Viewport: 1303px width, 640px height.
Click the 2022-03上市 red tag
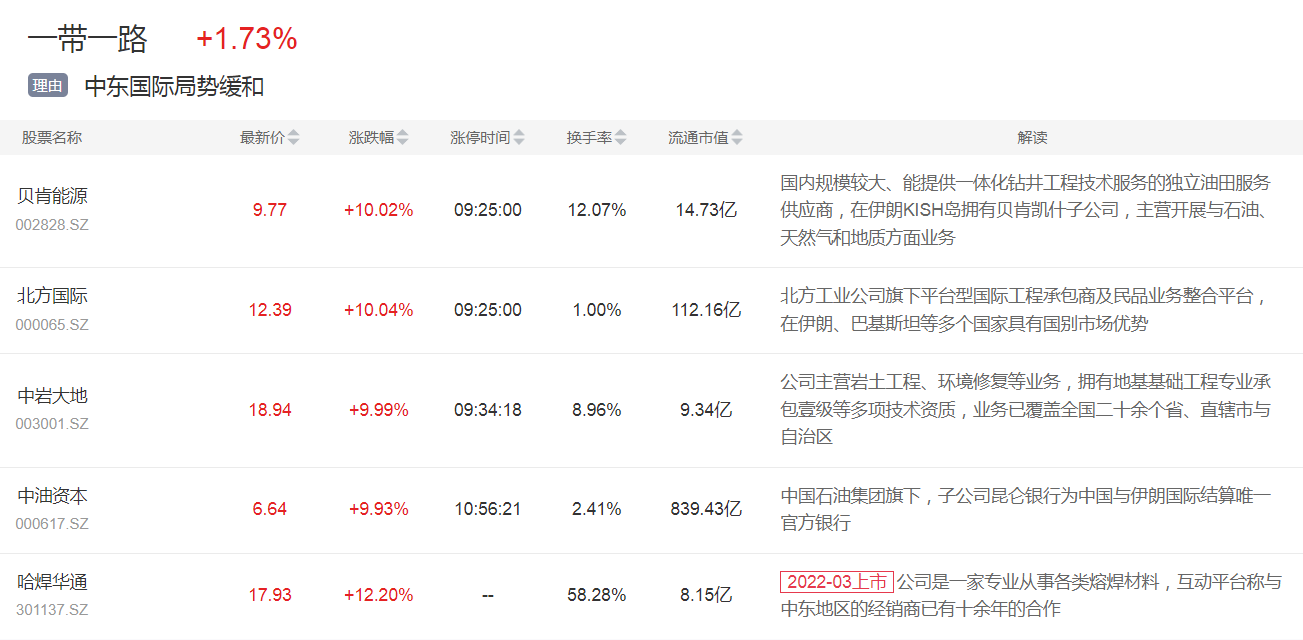[837, 582]
